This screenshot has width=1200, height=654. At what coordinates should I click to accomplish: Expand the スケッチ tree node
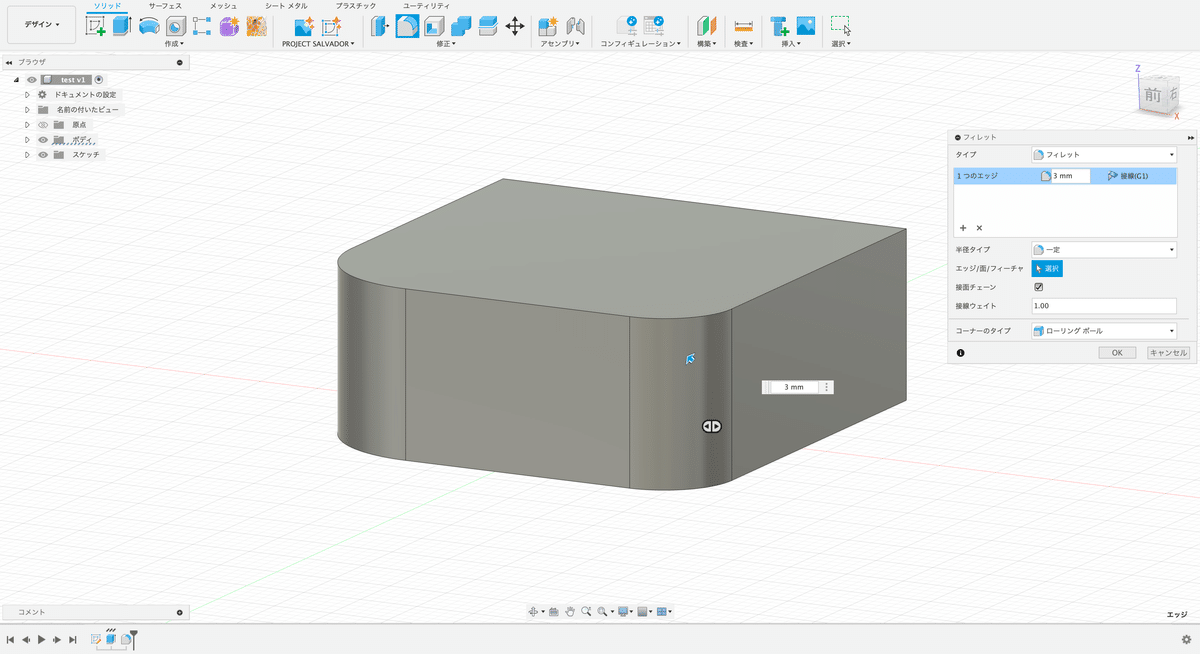tap(28, 155)
